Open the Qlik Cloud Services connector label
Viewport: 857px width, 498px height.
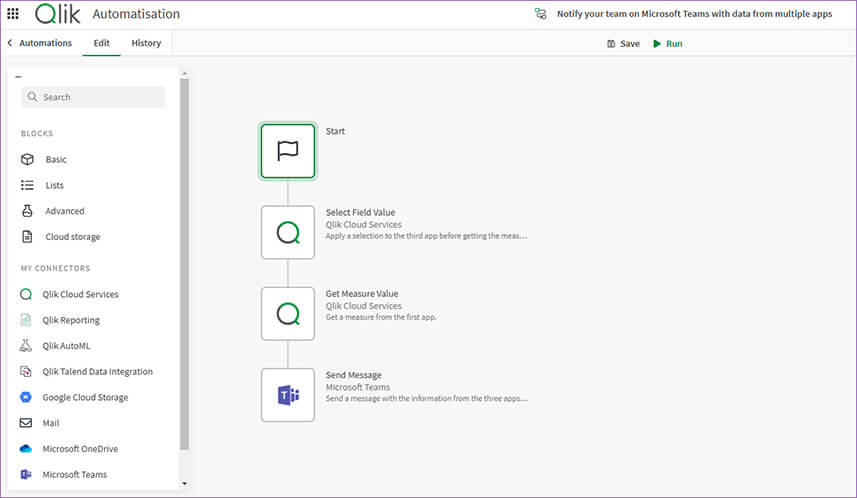(x=80, y=294)
